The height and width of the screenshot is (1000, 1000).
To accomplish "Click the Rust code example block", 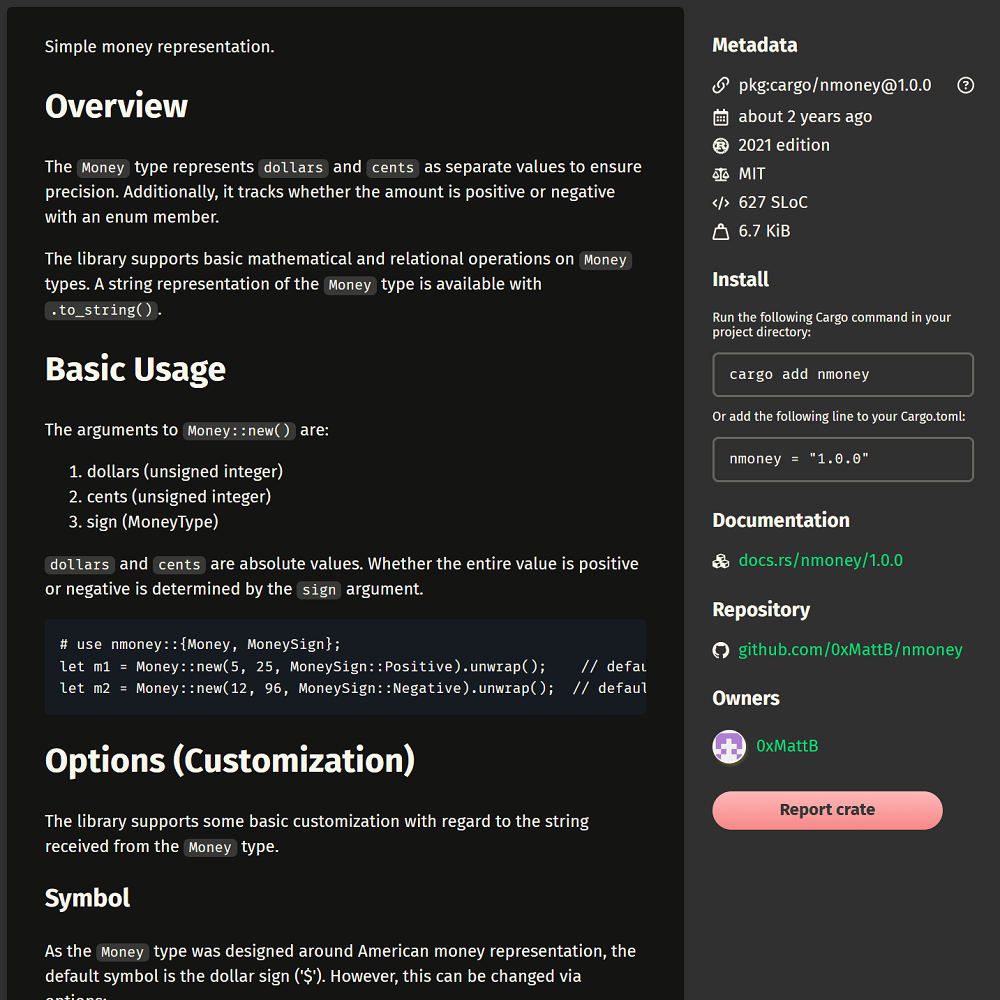I will (345, 666).
